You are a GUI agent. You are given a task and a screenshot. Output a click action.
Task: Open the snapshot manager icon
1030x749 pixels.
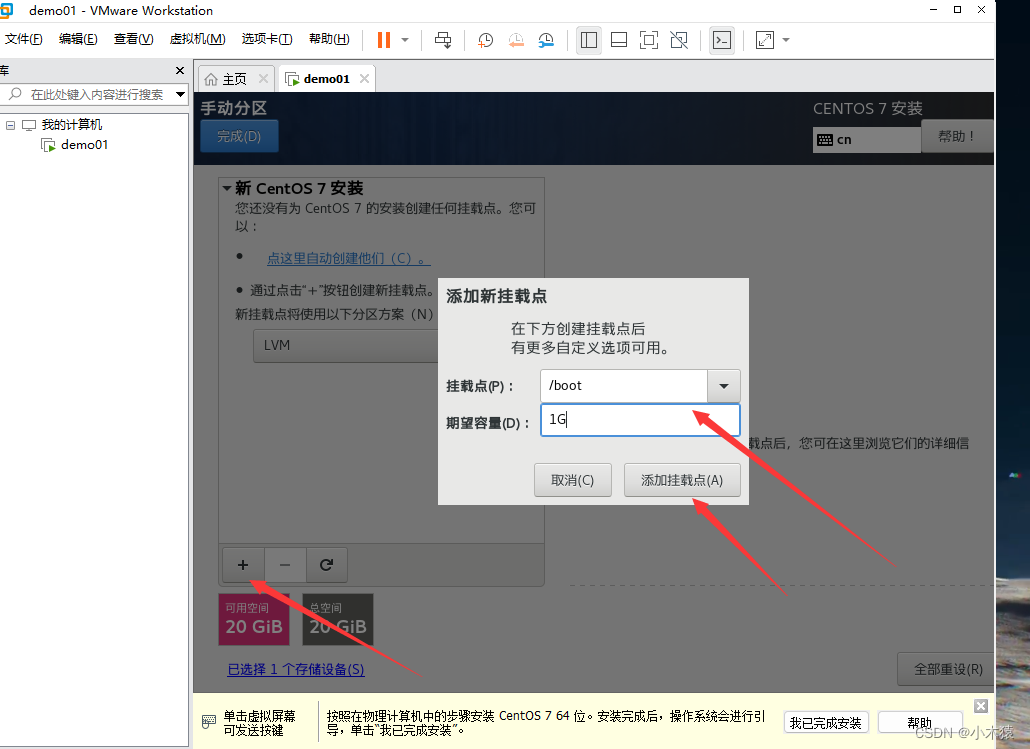click(546, 40)
